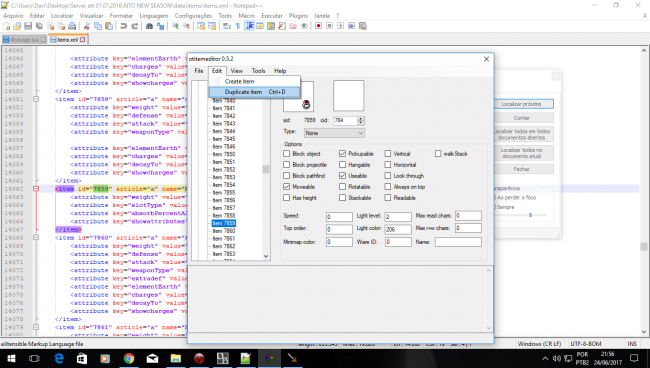Show hidden system tray icons chevron
650x368 pixels.
coord(545,358)
